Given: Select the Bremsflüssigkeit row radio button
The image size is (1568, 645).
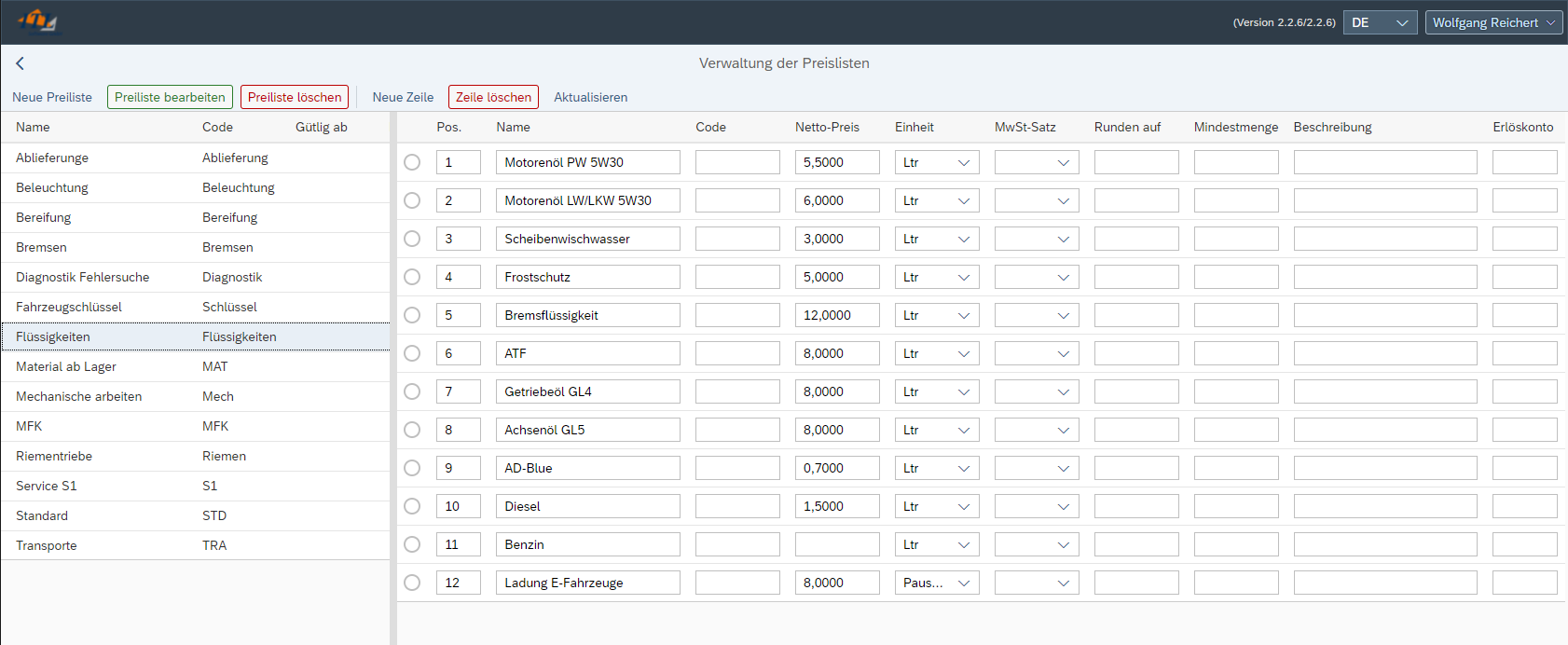Looking at the screenshot, I should click(412, 315).
